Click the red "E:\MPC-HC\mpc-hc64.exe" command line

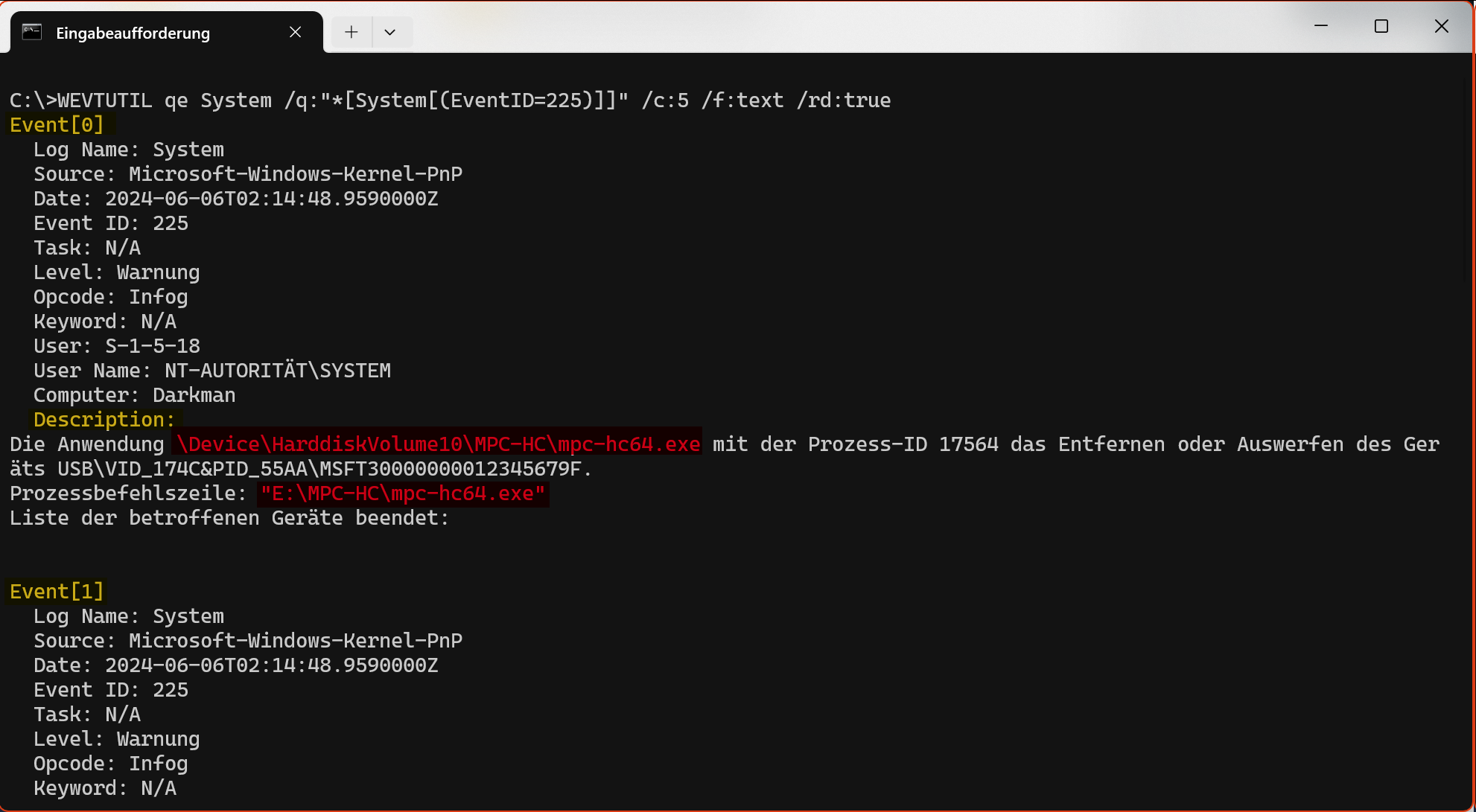click(403, 493)
